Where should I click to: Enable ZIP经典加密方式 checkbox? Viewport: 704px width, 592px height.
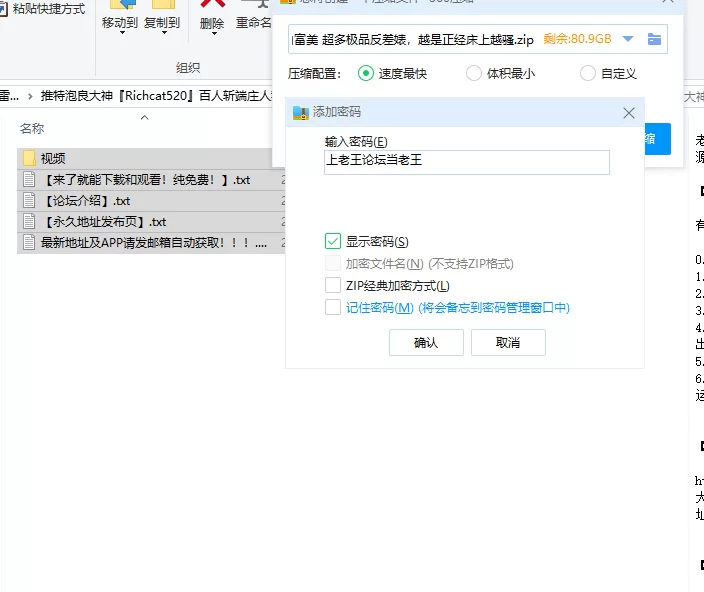pyautogui.click(x=333, y=285)
